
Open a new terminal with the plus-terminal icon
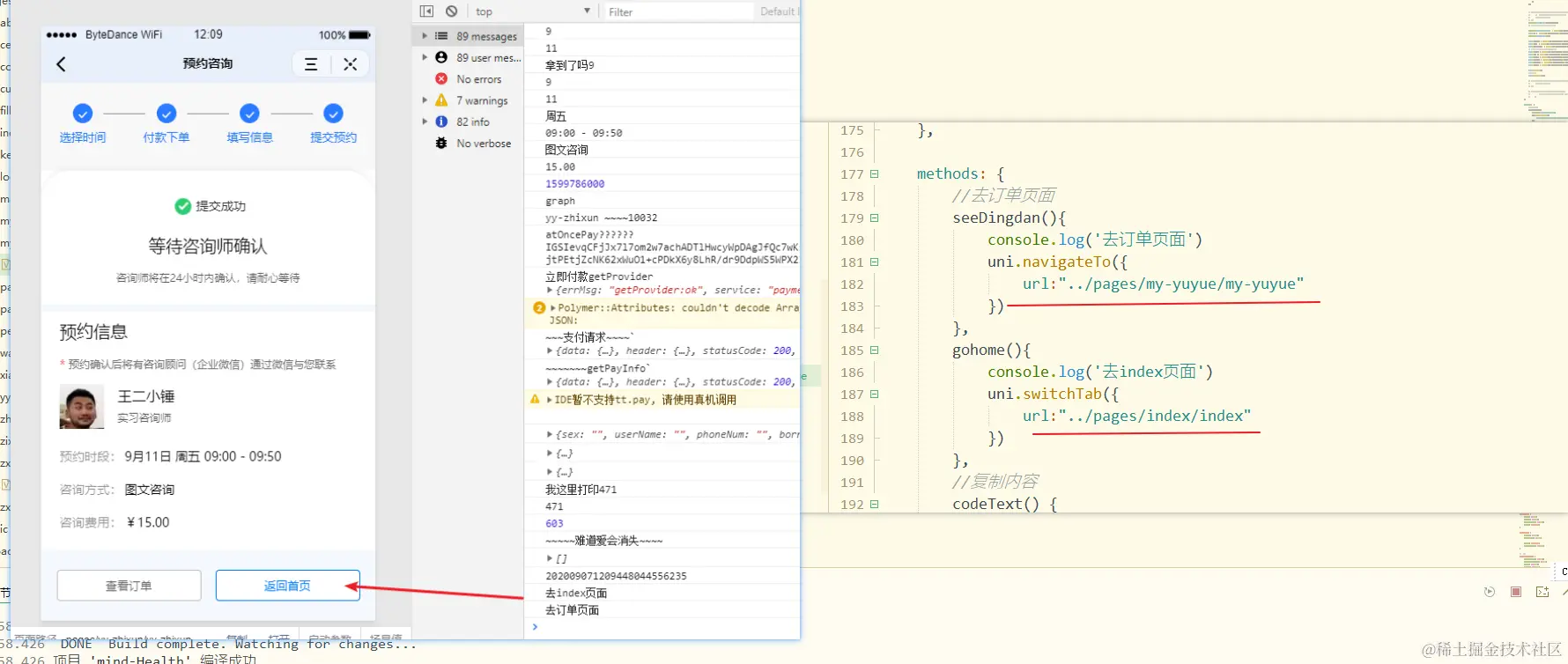pyautogui.click(x=1542, y=592)
